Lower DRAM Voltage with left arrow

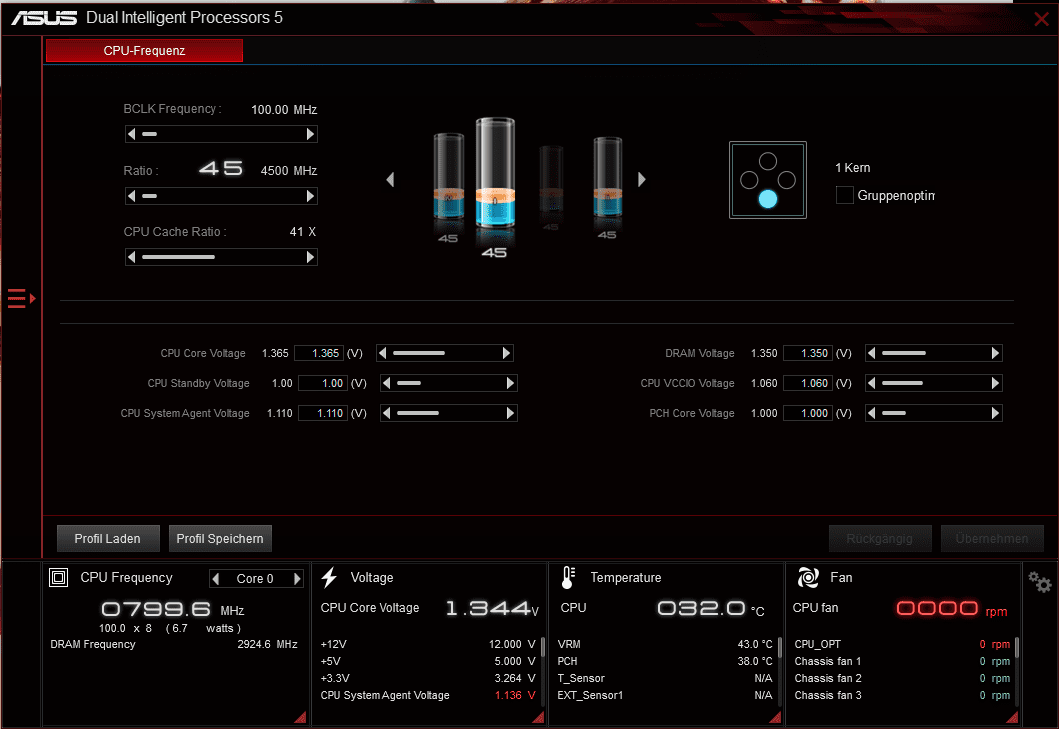[872, 353]
